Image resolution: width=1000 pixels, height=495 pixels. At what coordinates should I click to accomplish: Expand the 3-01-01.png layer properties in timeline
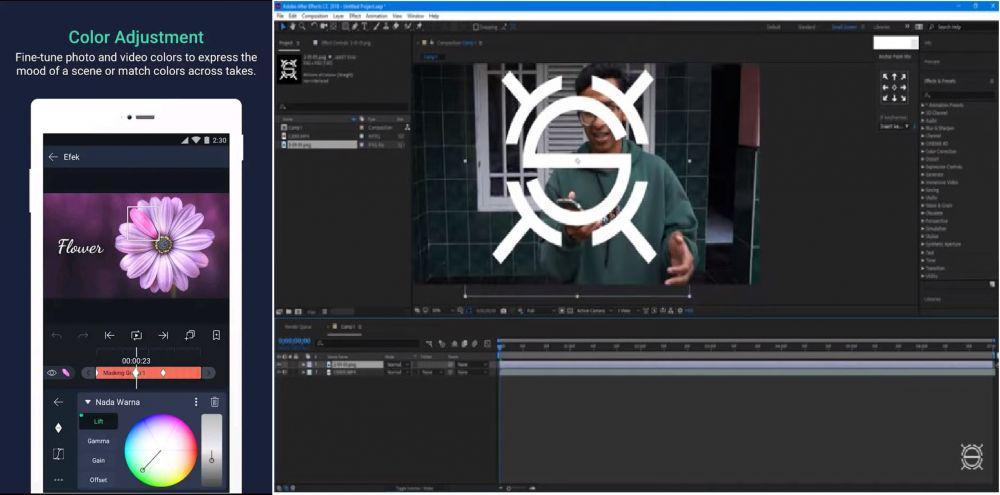coord(303,364)
